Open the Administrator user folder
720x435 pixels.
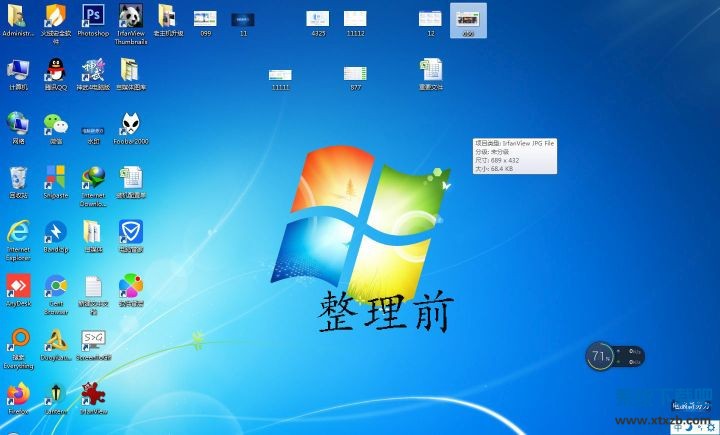(18, 16)
